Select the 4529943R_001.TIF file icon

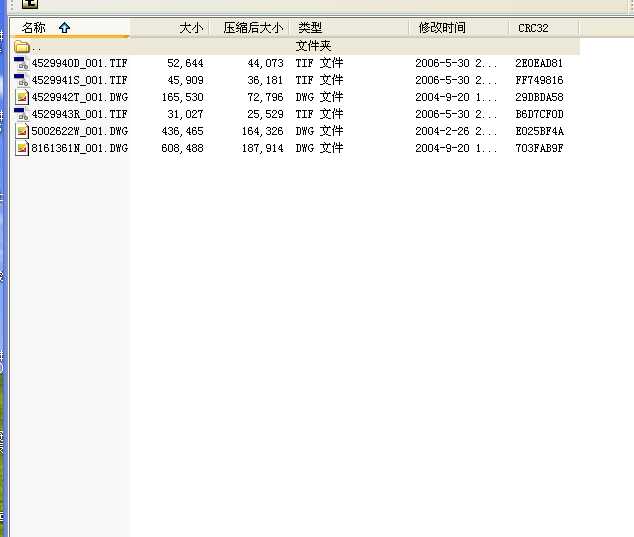(x=21, y=114)
